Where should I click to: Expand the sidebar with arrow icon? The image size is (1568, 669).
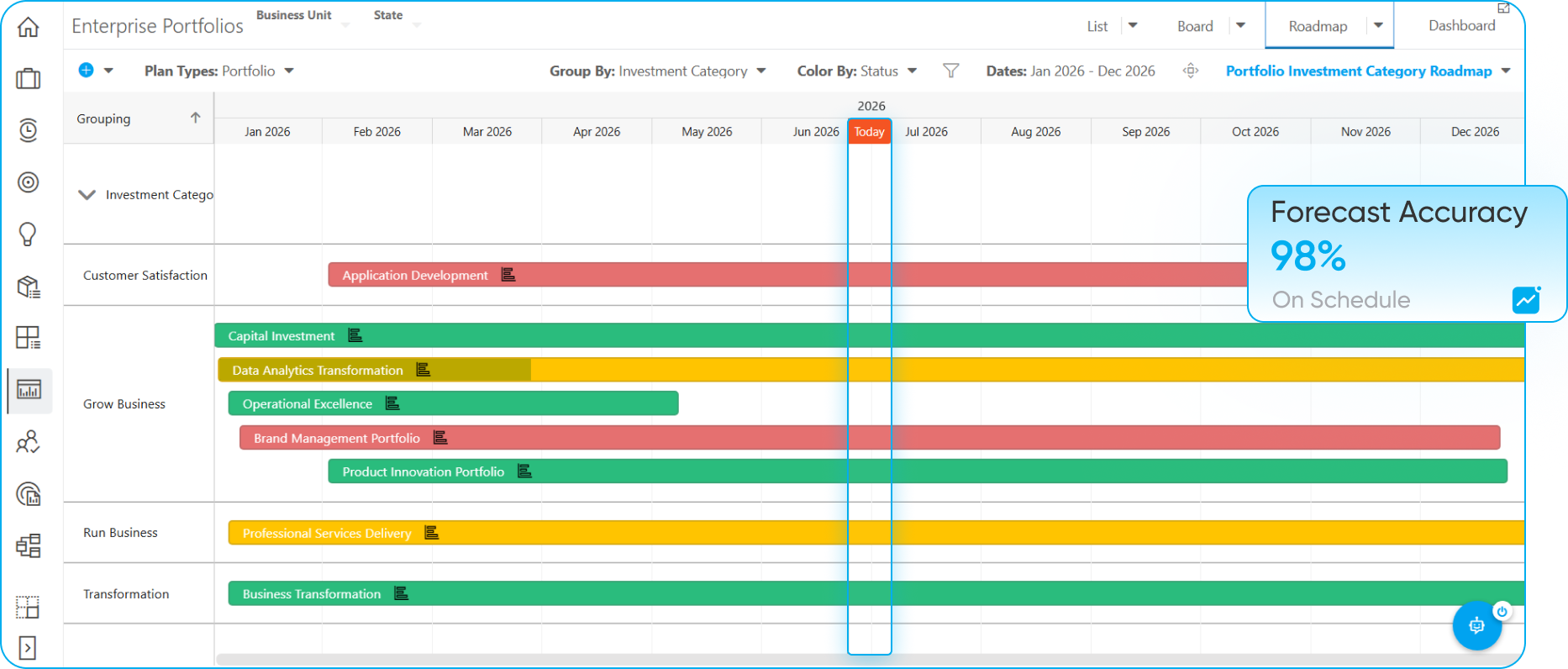tap(28, 648)
